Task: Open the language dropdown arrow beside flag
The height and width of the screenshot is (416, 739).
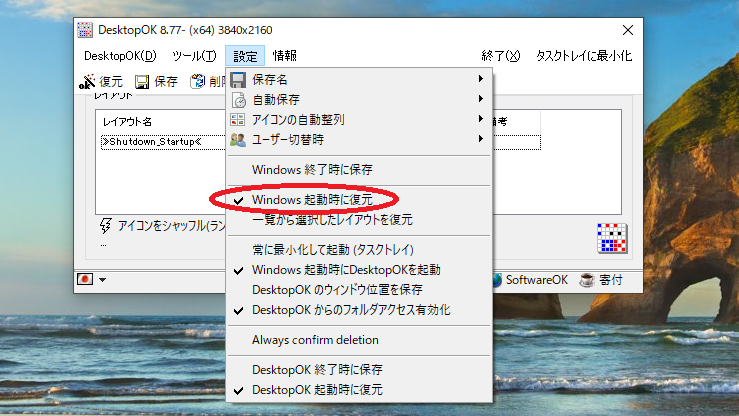Action: tap(102, 280)
